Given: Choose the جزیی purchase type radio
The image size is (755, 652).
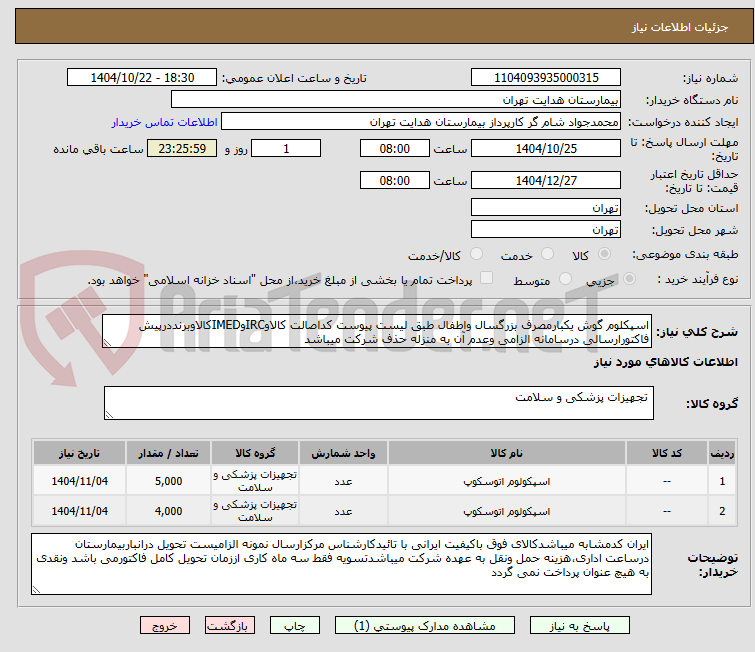Looking at the screenshot, I should click(629, 279).
